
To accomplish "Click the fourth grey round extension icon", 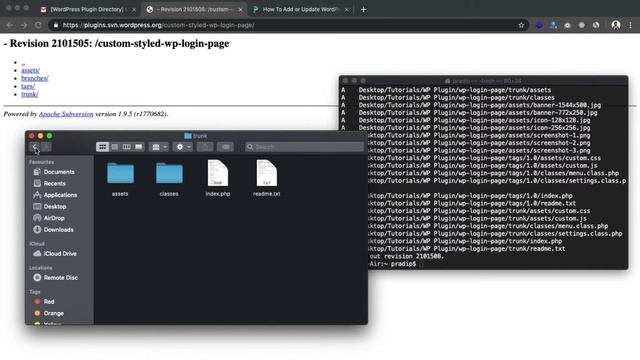I will (582, 25).
